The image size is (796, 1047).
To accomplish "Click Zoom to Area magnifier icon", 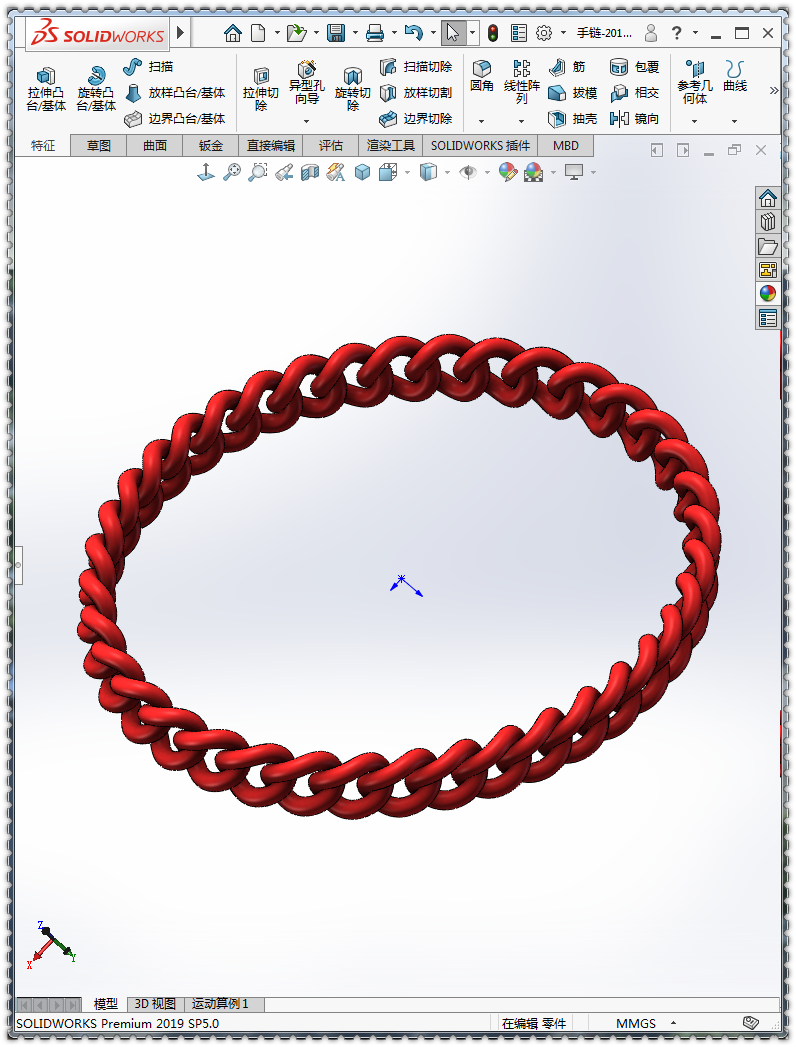I will click(x=258, y=172).
